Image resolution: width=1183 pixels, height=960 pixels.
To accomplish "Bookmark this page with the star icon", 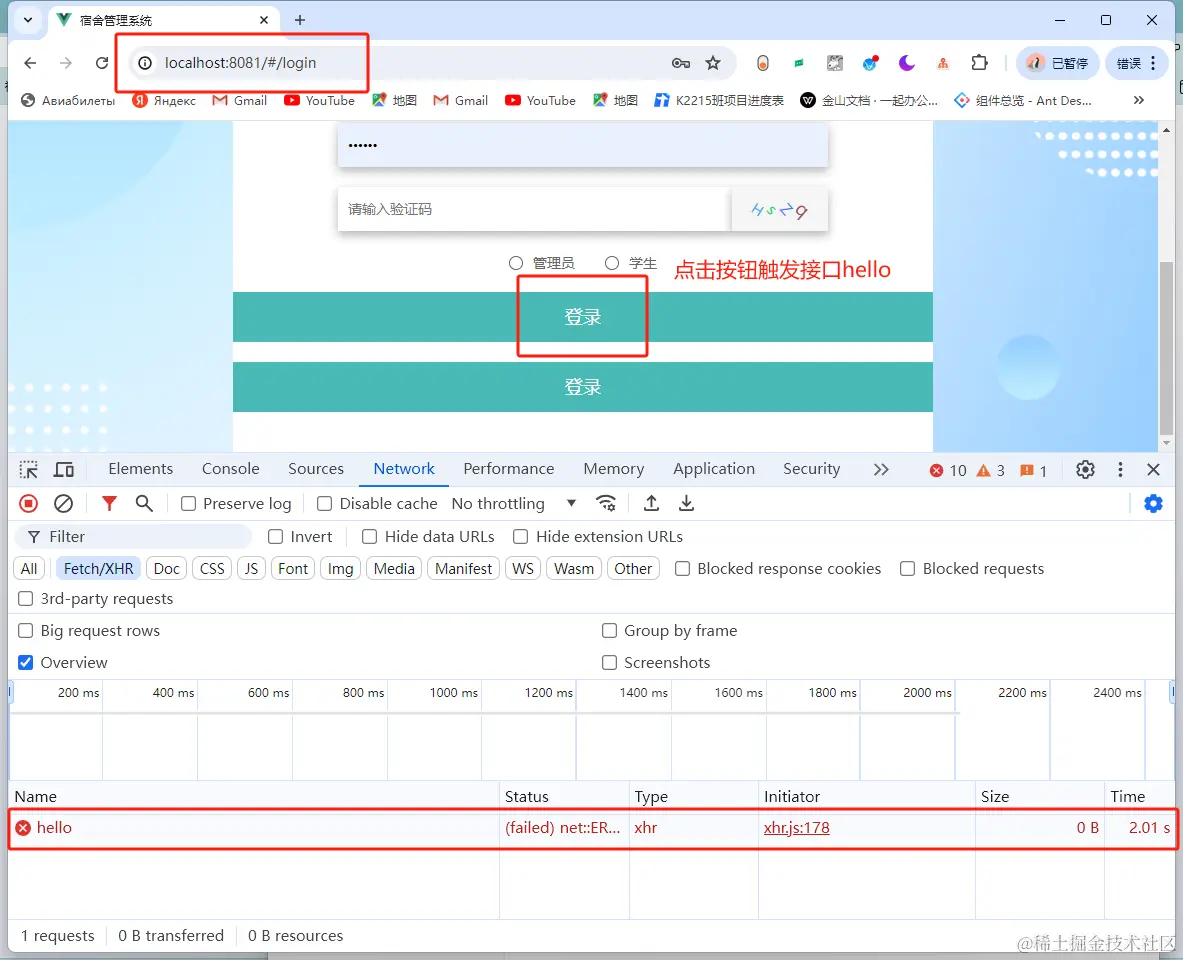I will point(713,63).
